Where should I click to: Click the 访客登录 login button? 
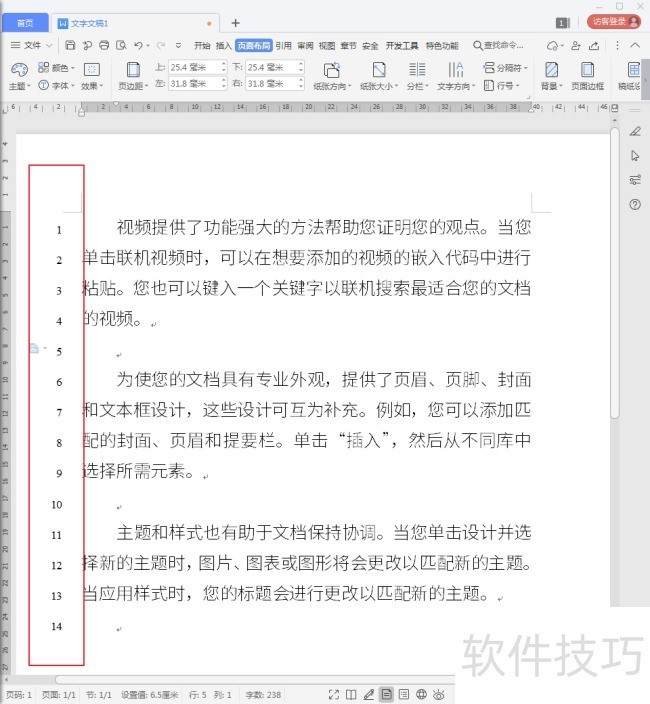614,22
